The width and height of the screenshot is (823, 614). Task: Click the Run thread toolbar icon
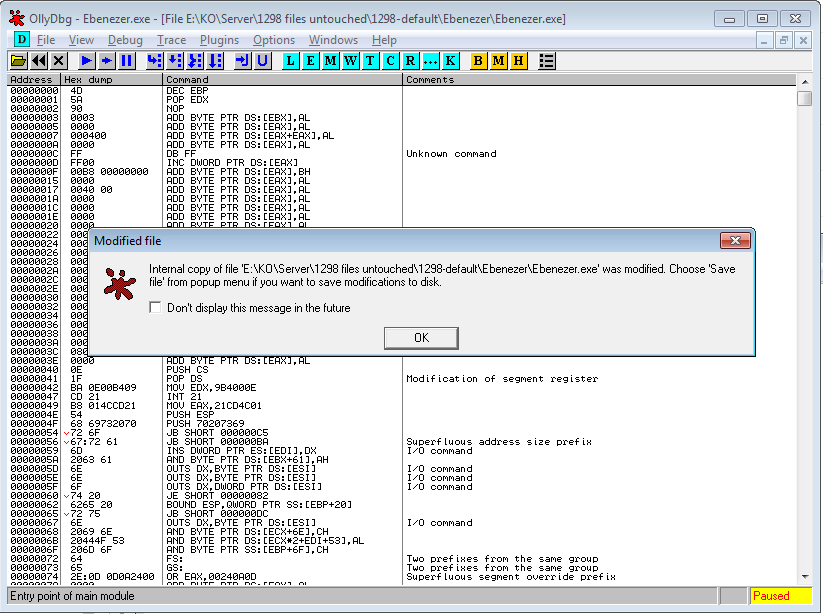107,61
